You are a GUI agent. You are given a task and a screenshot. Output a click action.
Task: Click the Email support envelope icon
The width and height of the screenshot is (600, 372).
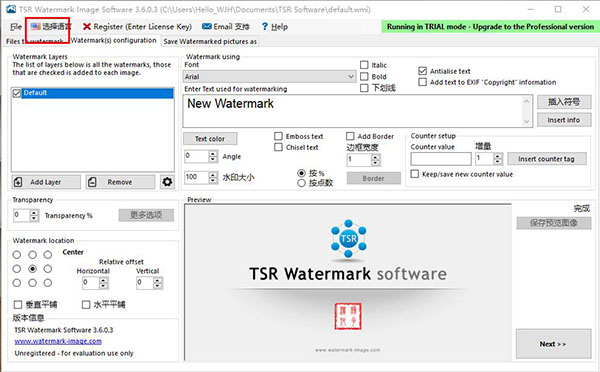point(207,26)
